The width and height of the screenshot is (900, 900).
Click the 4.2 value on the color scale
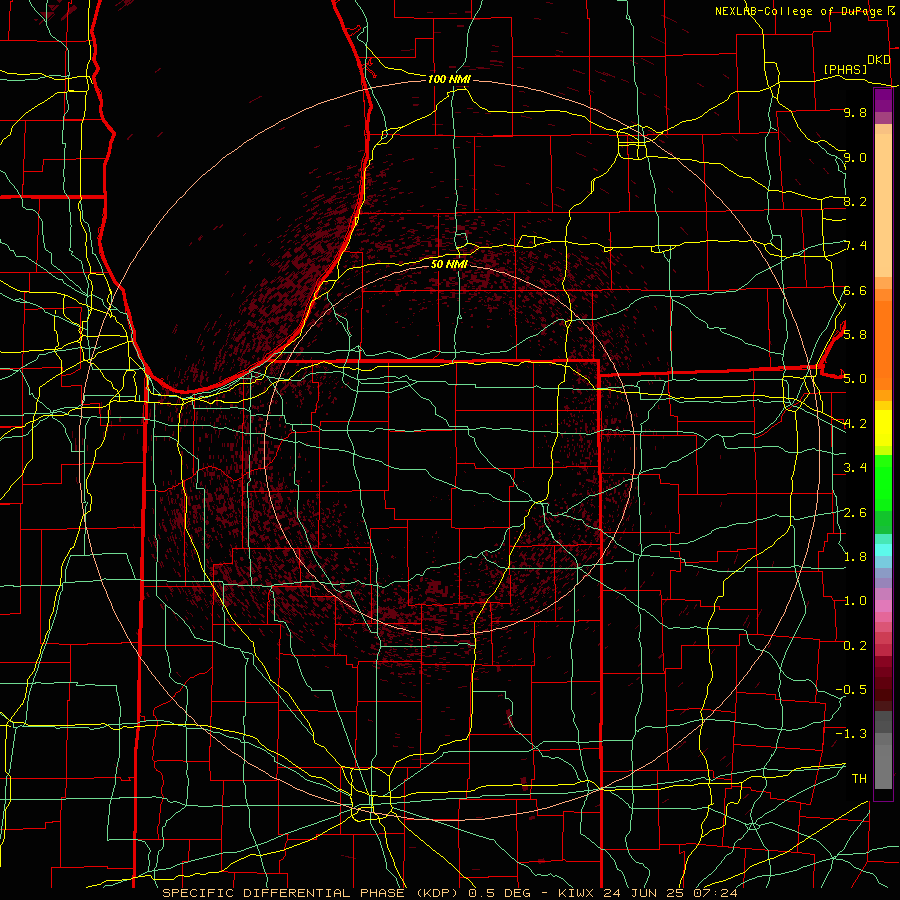click(x=855, y=424)
